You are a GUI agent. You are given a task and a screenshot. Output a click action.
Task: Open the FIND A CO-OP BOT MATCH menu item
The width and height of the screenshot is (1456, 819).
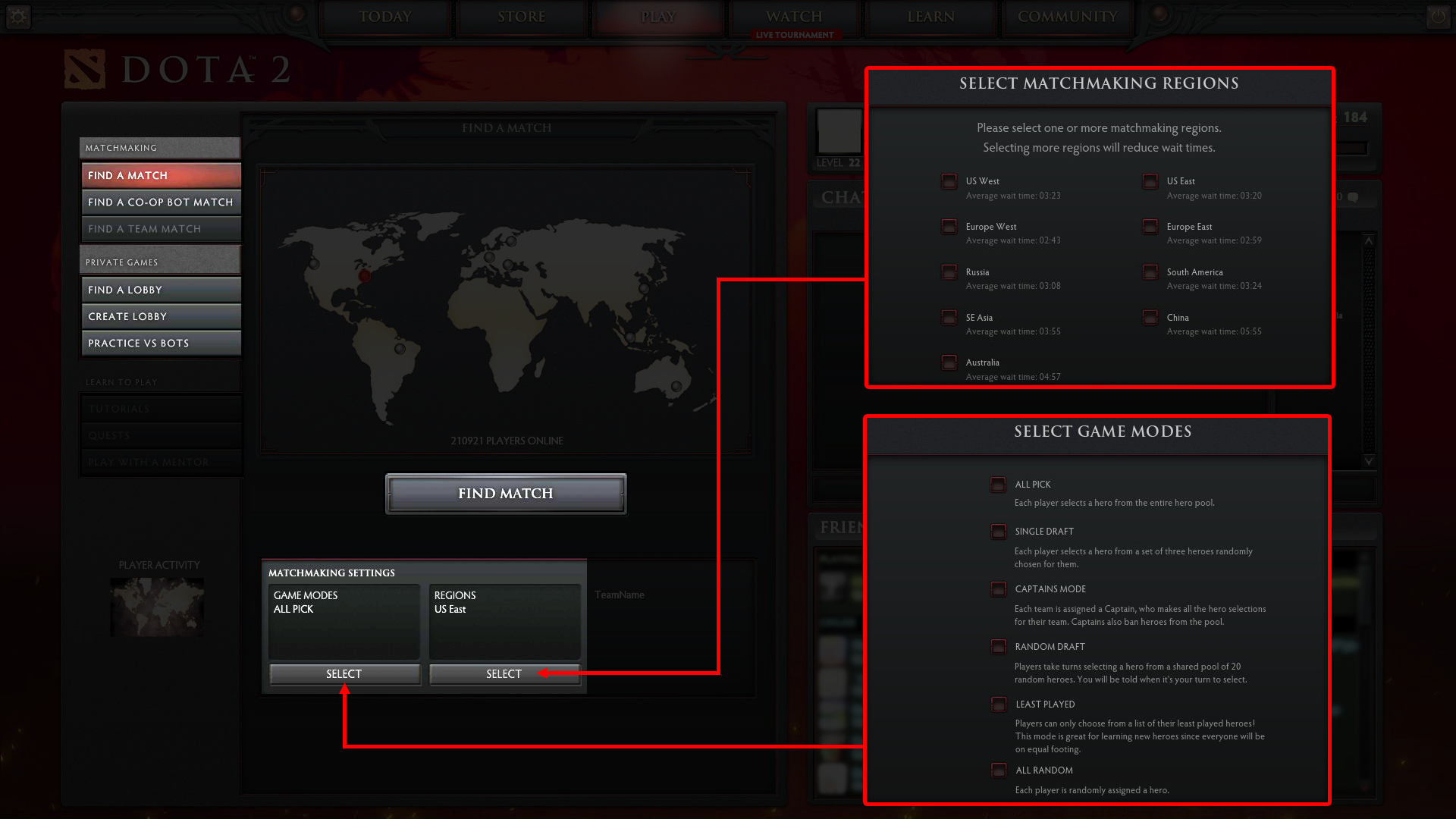pyautogui.click(x=160, y=202)
